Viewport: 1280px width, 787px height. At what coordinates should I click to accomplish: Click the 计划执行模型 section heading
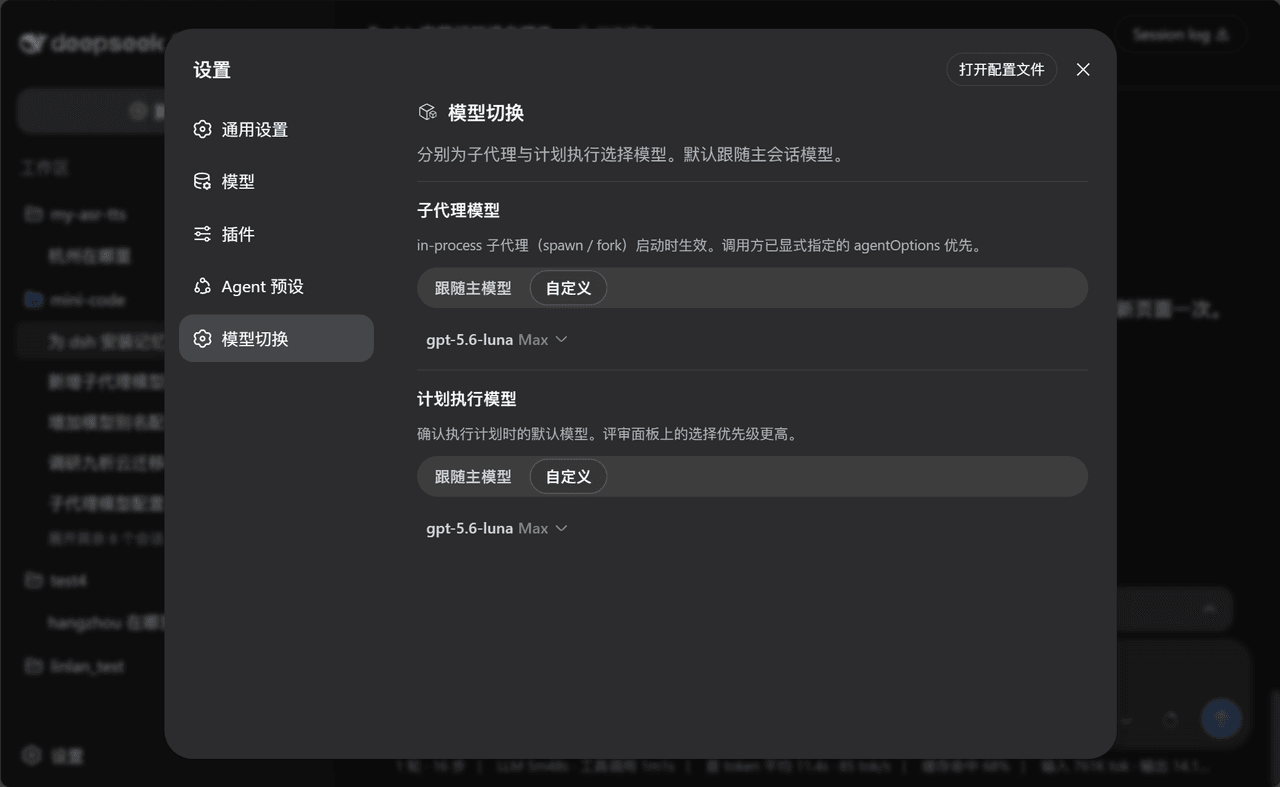[467, 399]
